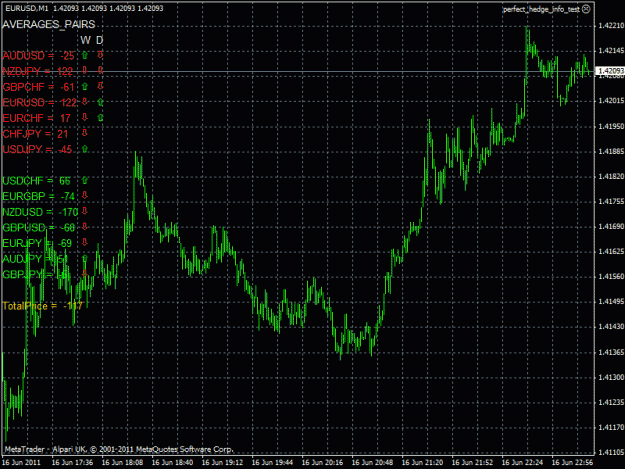Click the 16 Jun 2011 time label
The image size is (625, 469).
[22, 462]
